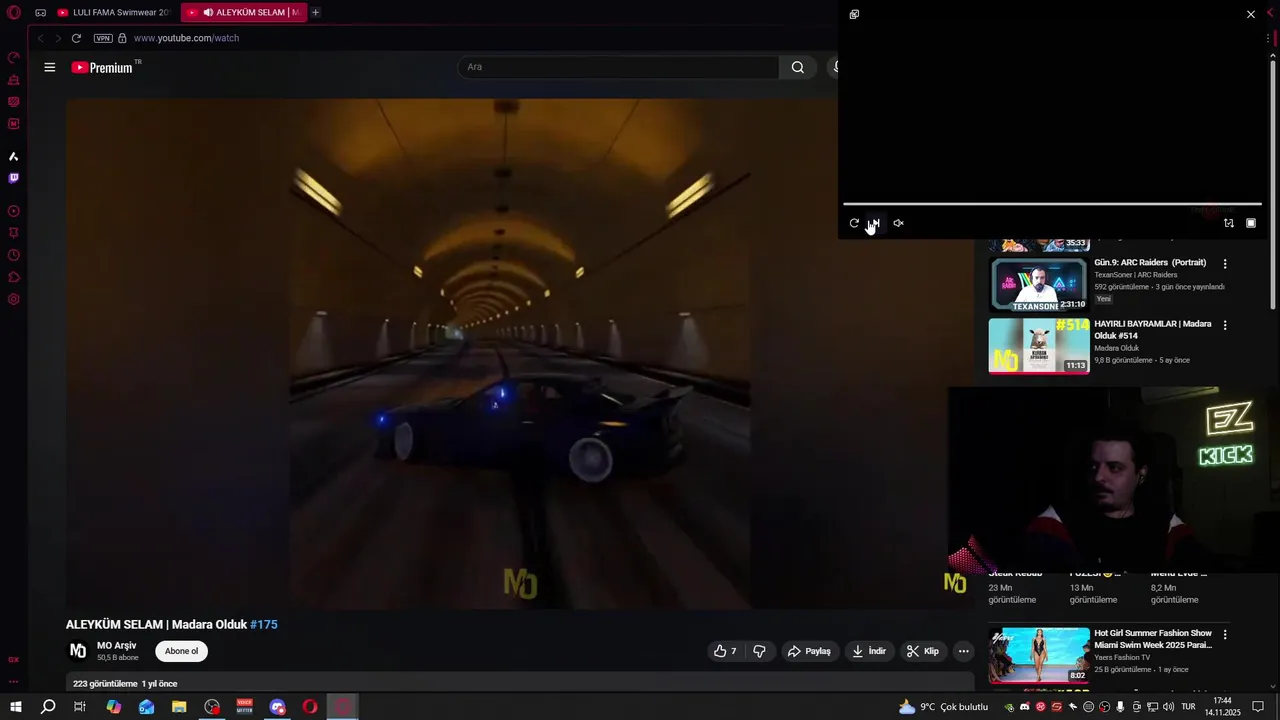Open Aria AI from Opera sidebar
The height and width of the screenshot is (720, 1280).
(14, 156)
